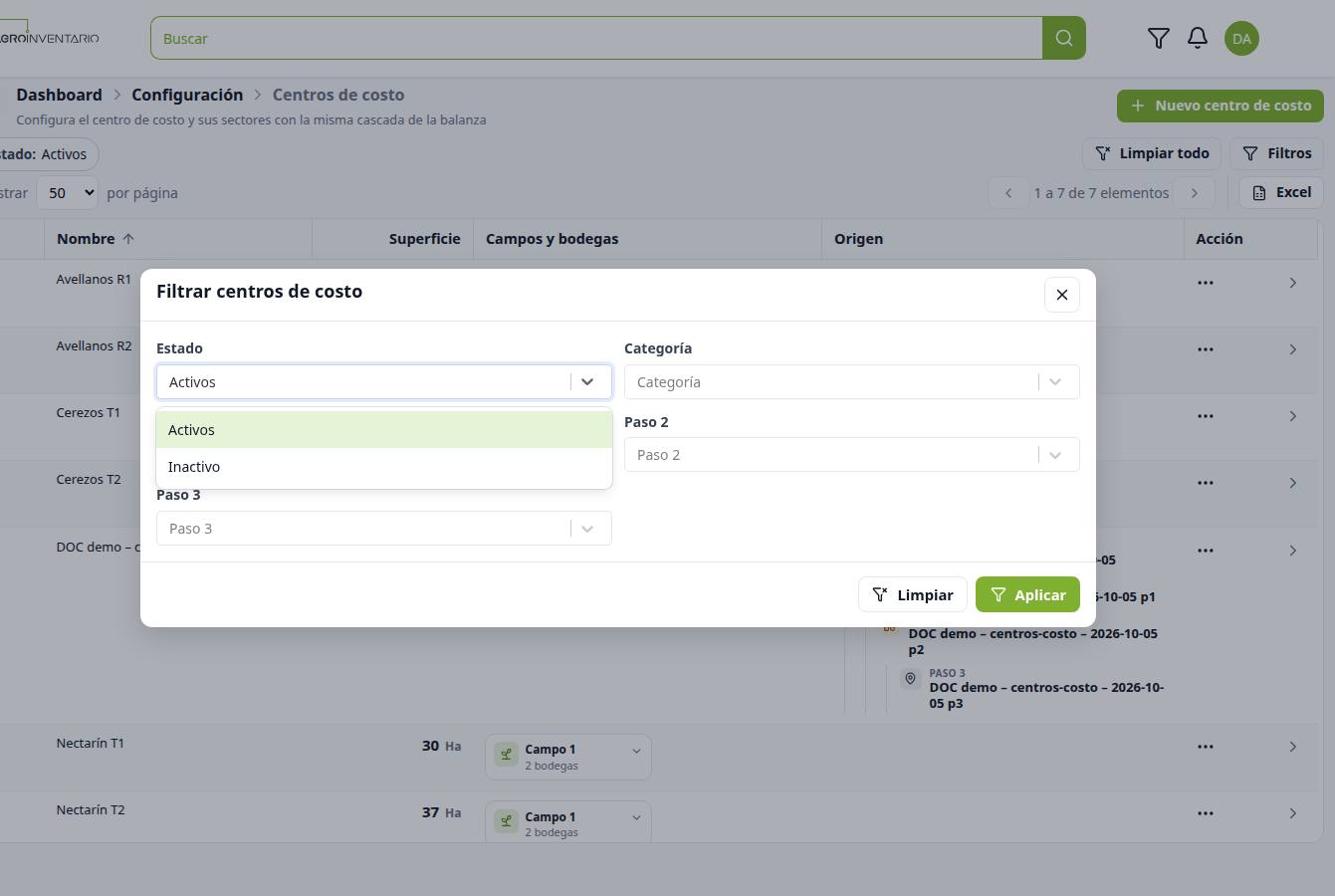Viewport: 1335px width, 896px height.
Task: Click the Limpiar button in the dialog
Action: click(913, 594)
